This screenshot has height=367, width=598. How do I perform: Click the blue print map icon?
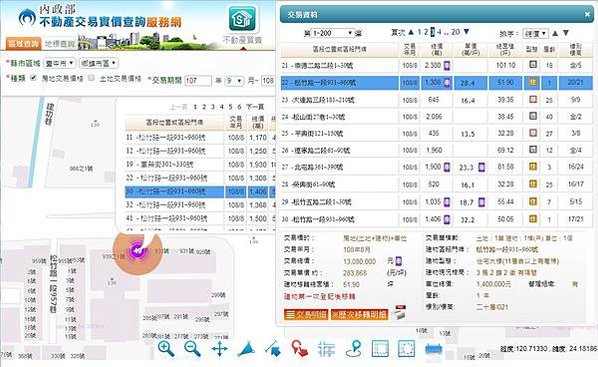tap(433, 349)
